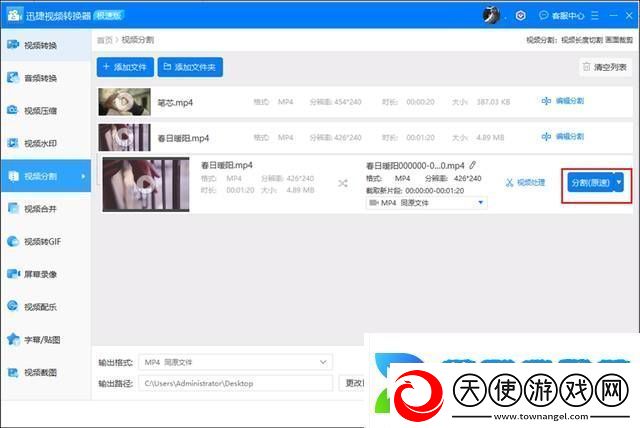Open the hamburger menu in title bar

595,16
